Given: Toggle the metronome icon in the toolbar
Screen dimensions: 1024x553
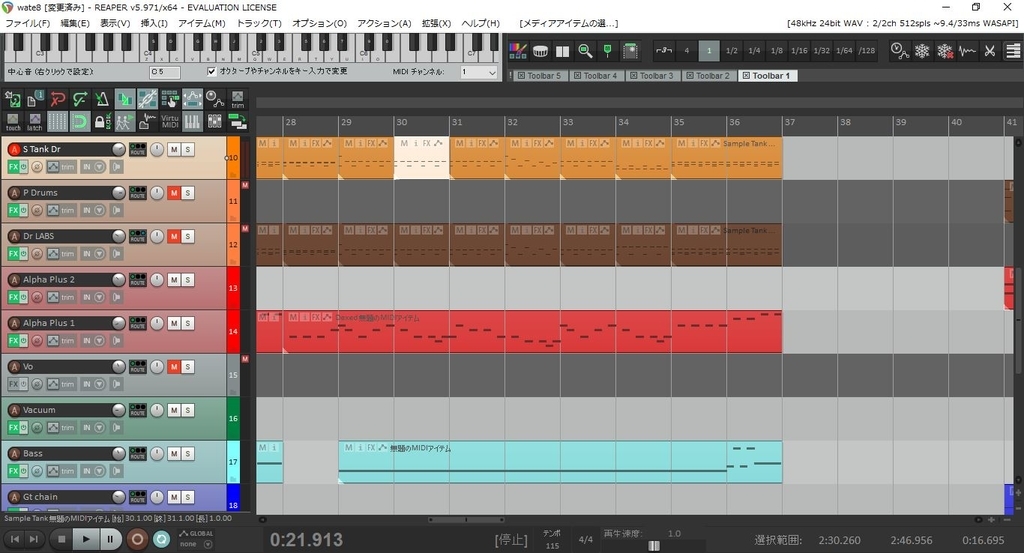Looking at the screenshot, I should [x=102, y=99].
